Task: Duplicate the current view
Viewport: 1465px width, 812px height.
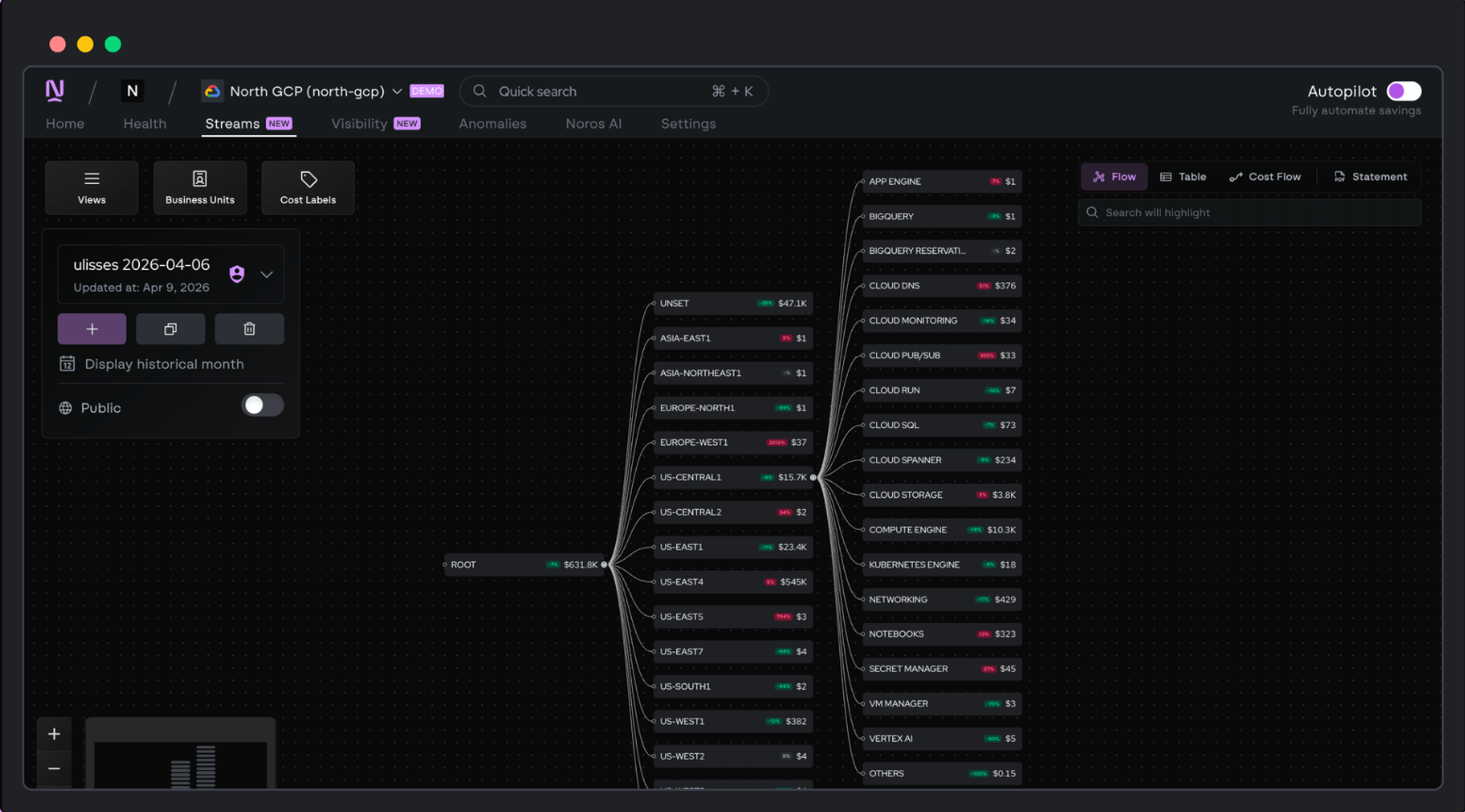Action: (x=171, y=329)
